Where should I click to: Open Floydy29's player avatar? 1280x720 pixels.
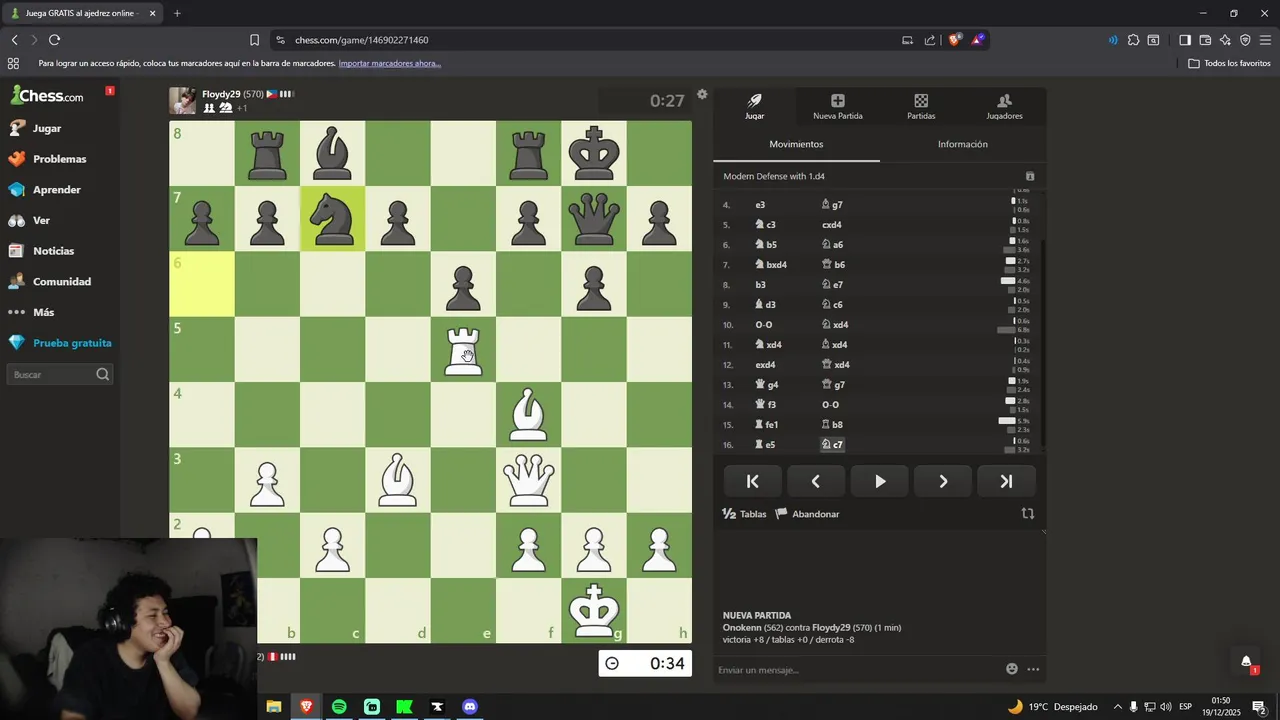[182, 101]
